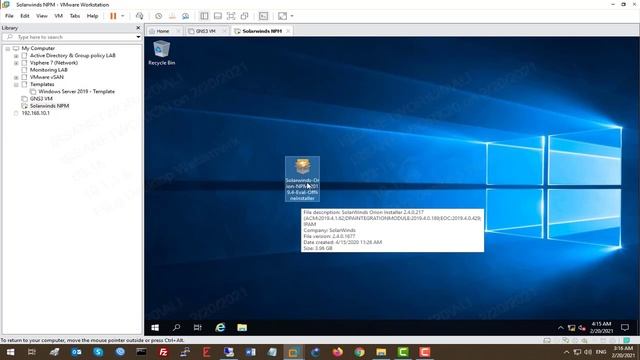640x360 pixels.
Task: Open the snapshot manager
Action: (x=185, y=16)
